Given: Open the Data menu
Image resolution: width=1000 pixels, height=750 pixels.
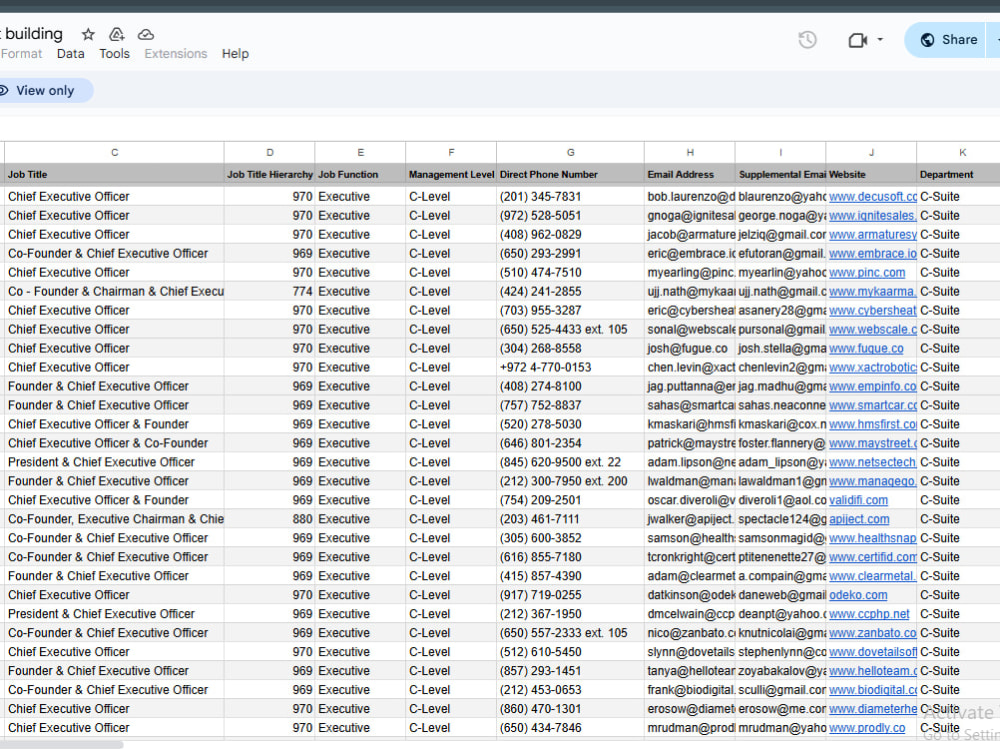Looking at the screenshot, I should point(70,54).
